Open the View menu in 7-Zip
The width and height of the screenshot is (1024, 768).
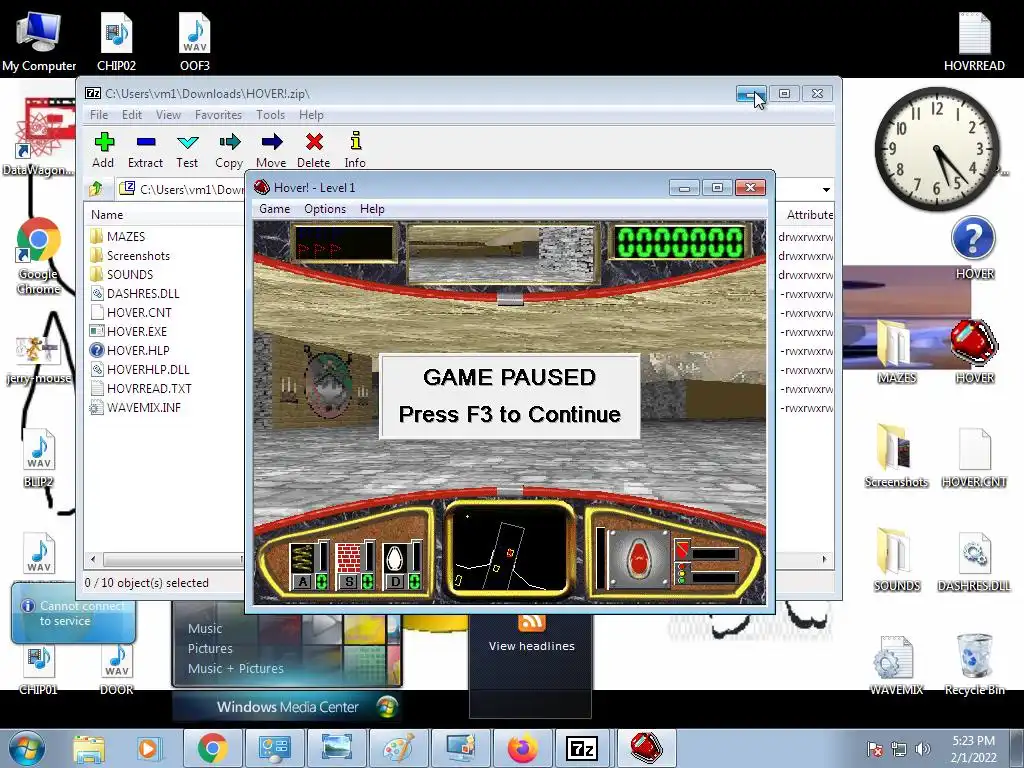(168, 115)
